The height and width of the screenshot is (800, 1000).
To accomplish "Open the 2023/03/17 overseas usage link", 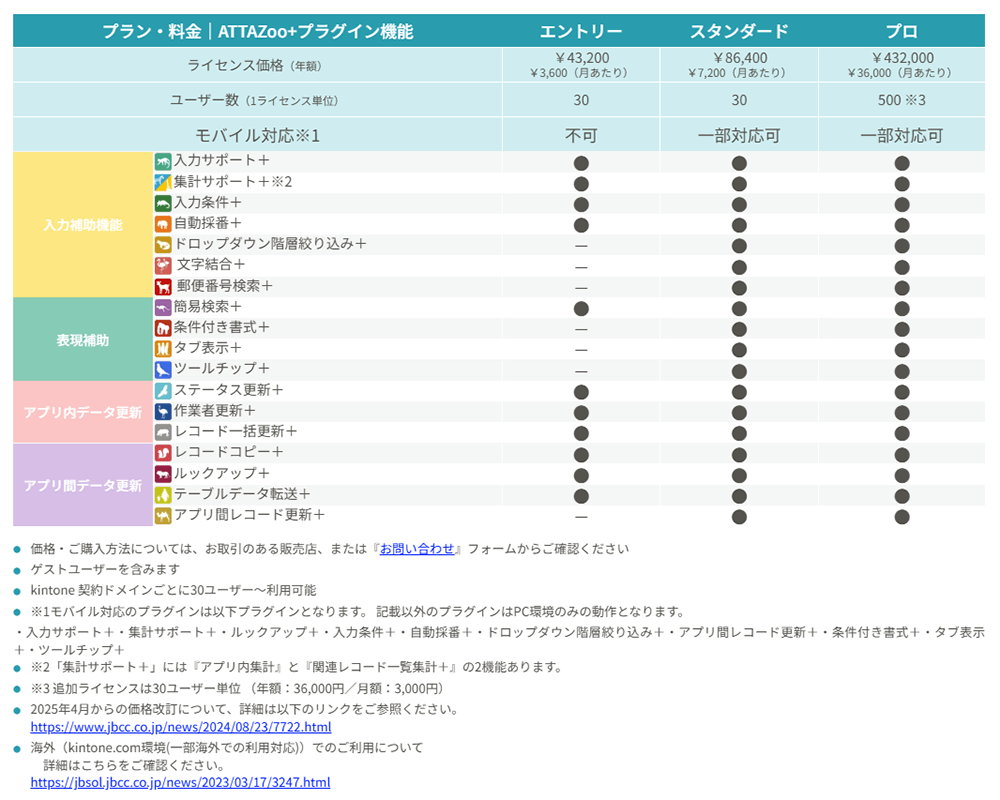I will pos(180,782).
